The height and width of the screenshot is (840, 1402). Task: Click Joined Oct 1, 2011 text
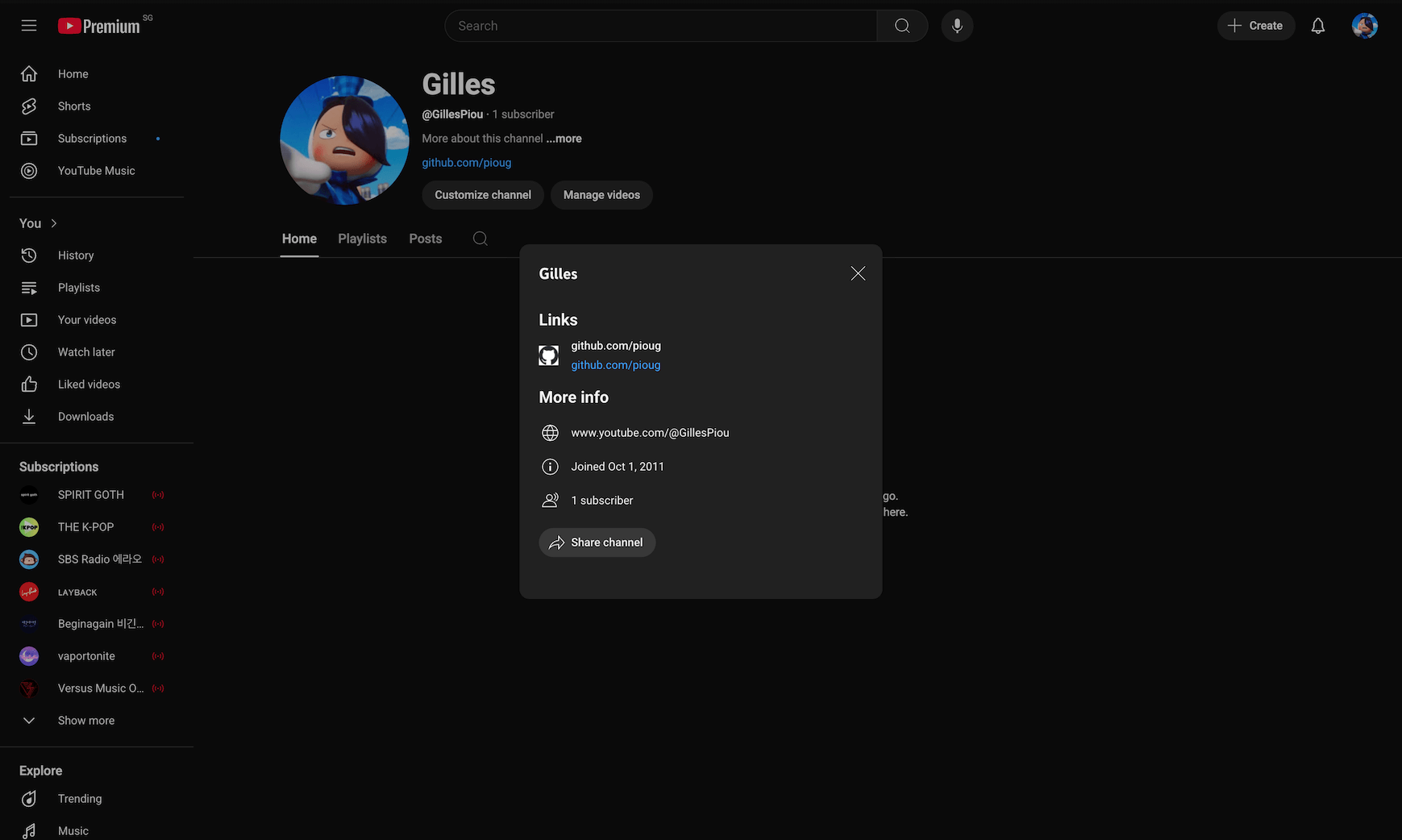coord(618,467)
